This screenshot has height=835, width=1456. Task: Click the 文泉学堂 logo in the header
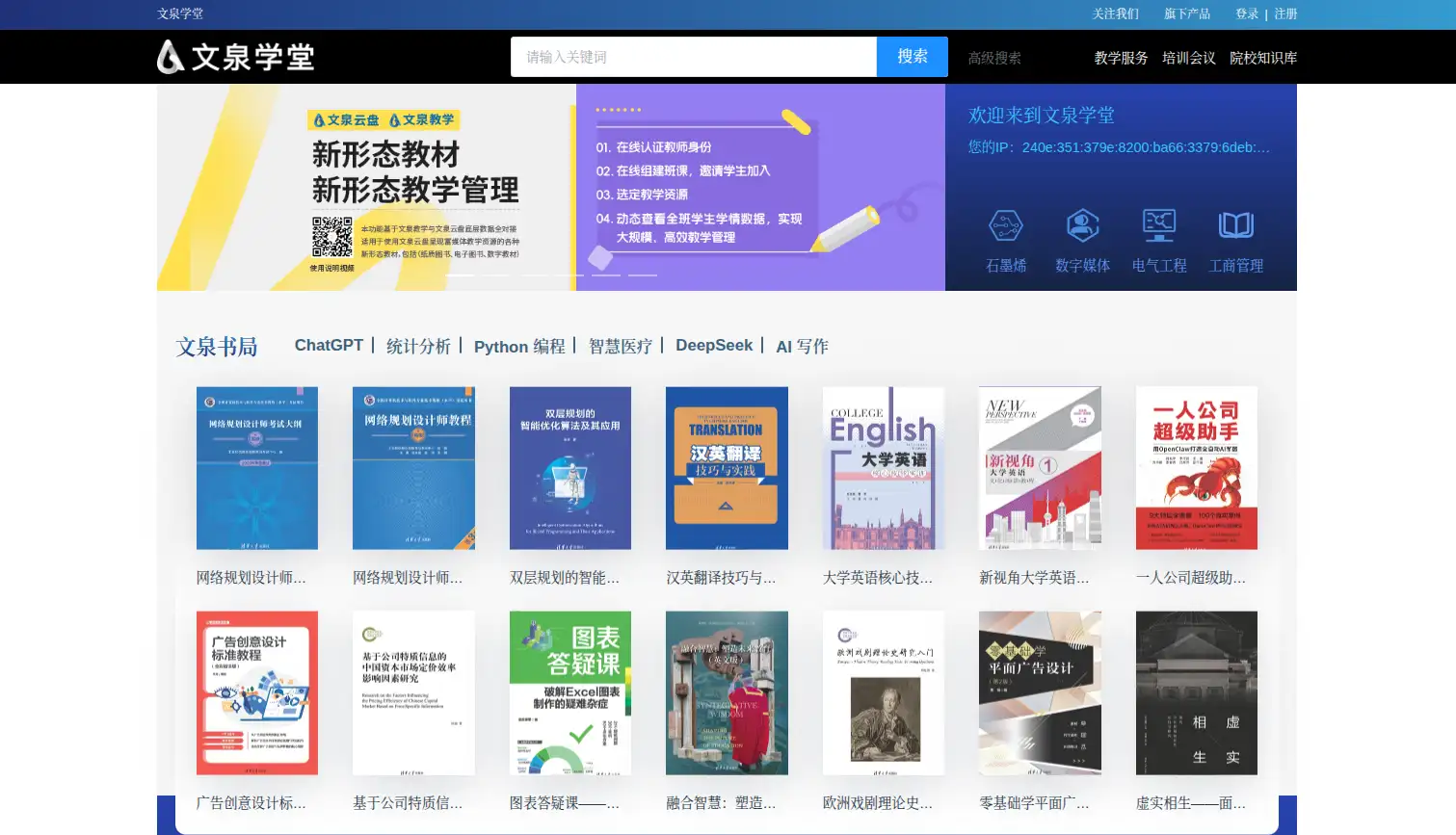[x=236, y=57]
